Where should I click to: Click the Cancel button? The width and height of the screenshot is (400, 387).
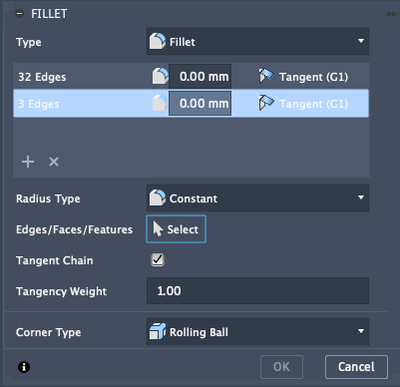tap(356, 367)
